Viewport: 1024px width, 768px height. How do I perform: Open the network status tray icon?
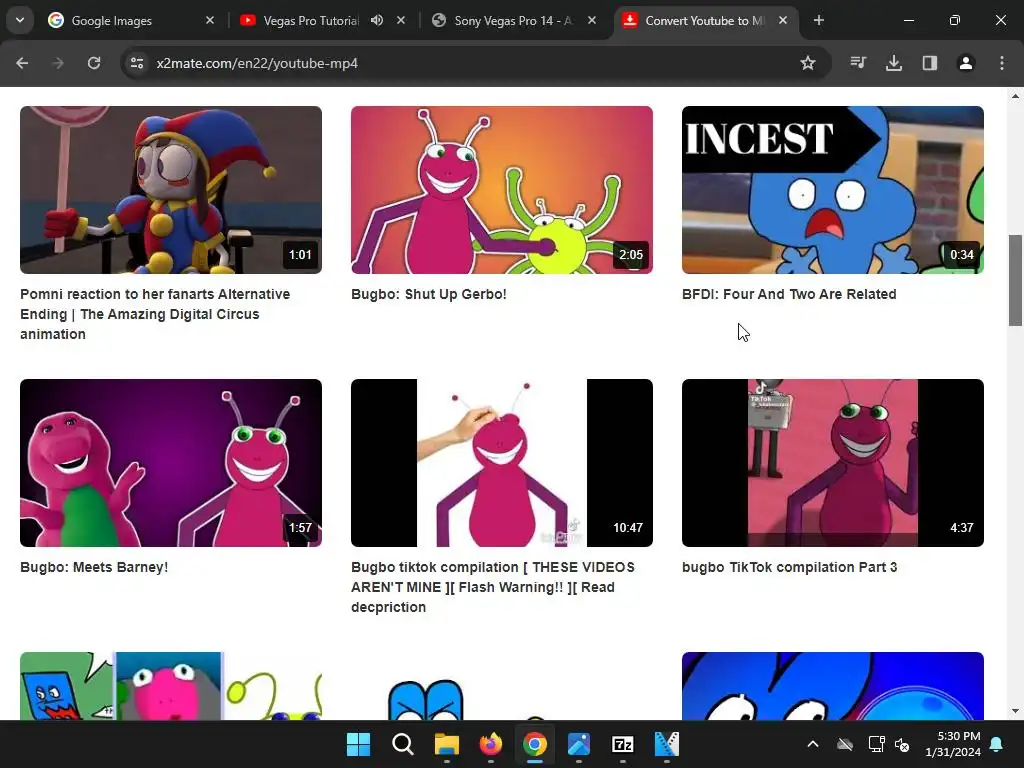point(876,744)
